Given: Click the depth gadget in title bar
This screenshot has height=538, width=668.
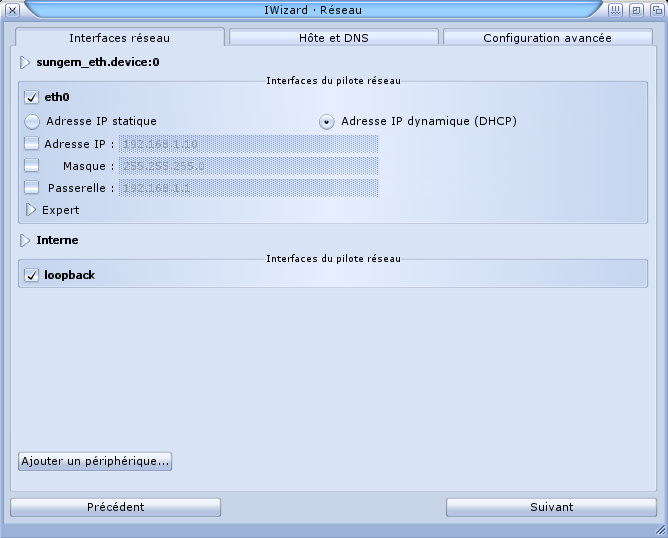Looking at the screenshot, I should tap(657, 10).
